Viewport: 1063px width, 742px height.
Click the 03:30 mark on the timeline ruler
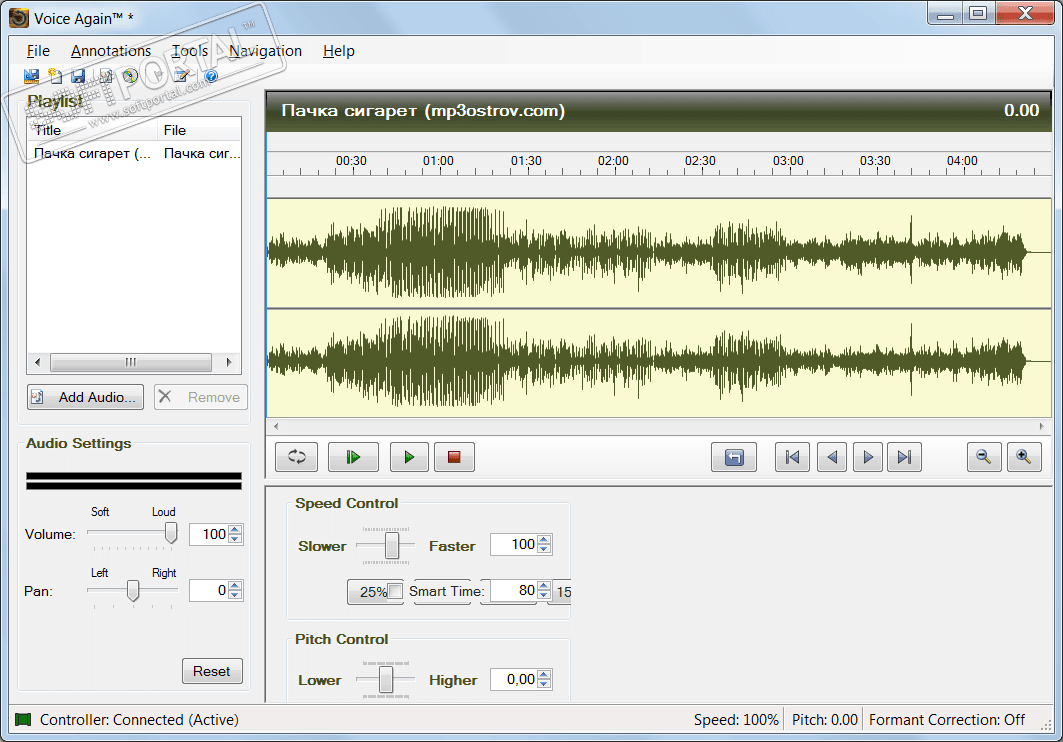point(875,161)
